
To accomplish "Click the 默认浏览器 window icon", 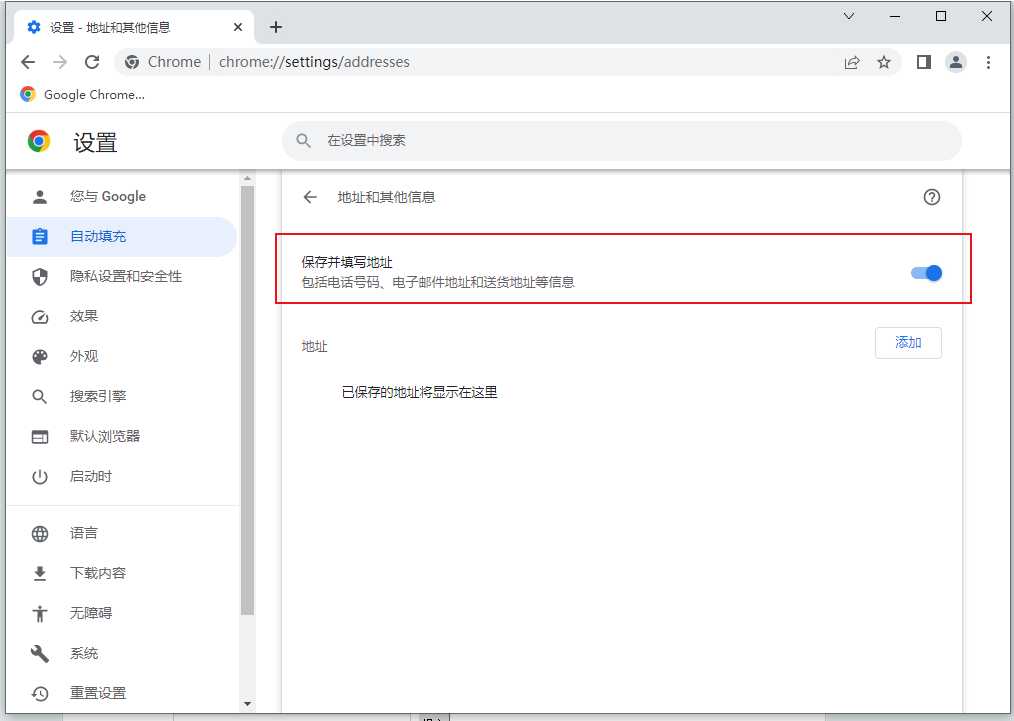I will click(39, 437).
